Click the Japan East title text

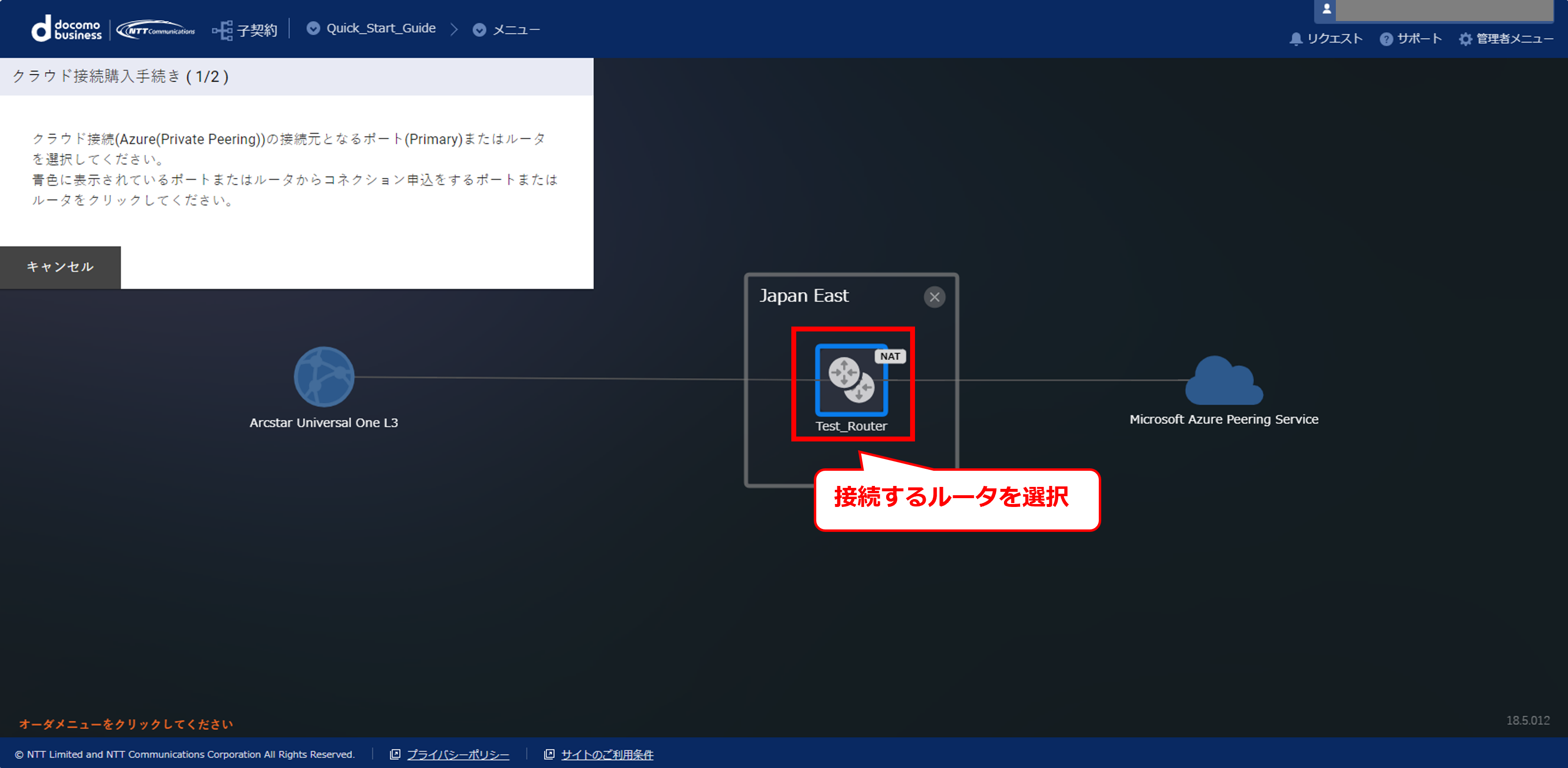click(804, 296)
